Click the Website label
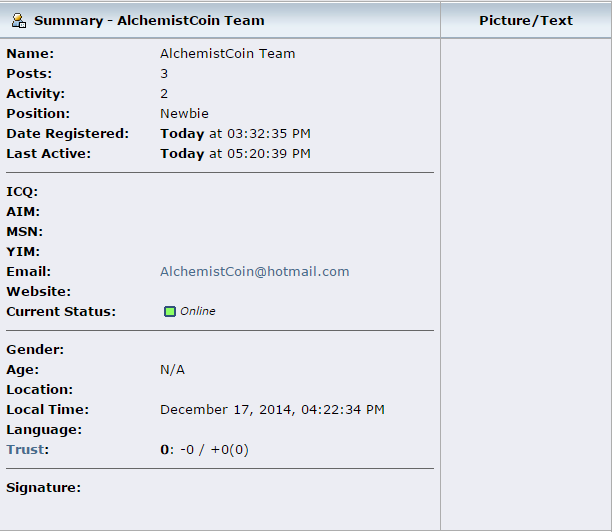The height and width of the screenshot is (532, 612). 39,292
